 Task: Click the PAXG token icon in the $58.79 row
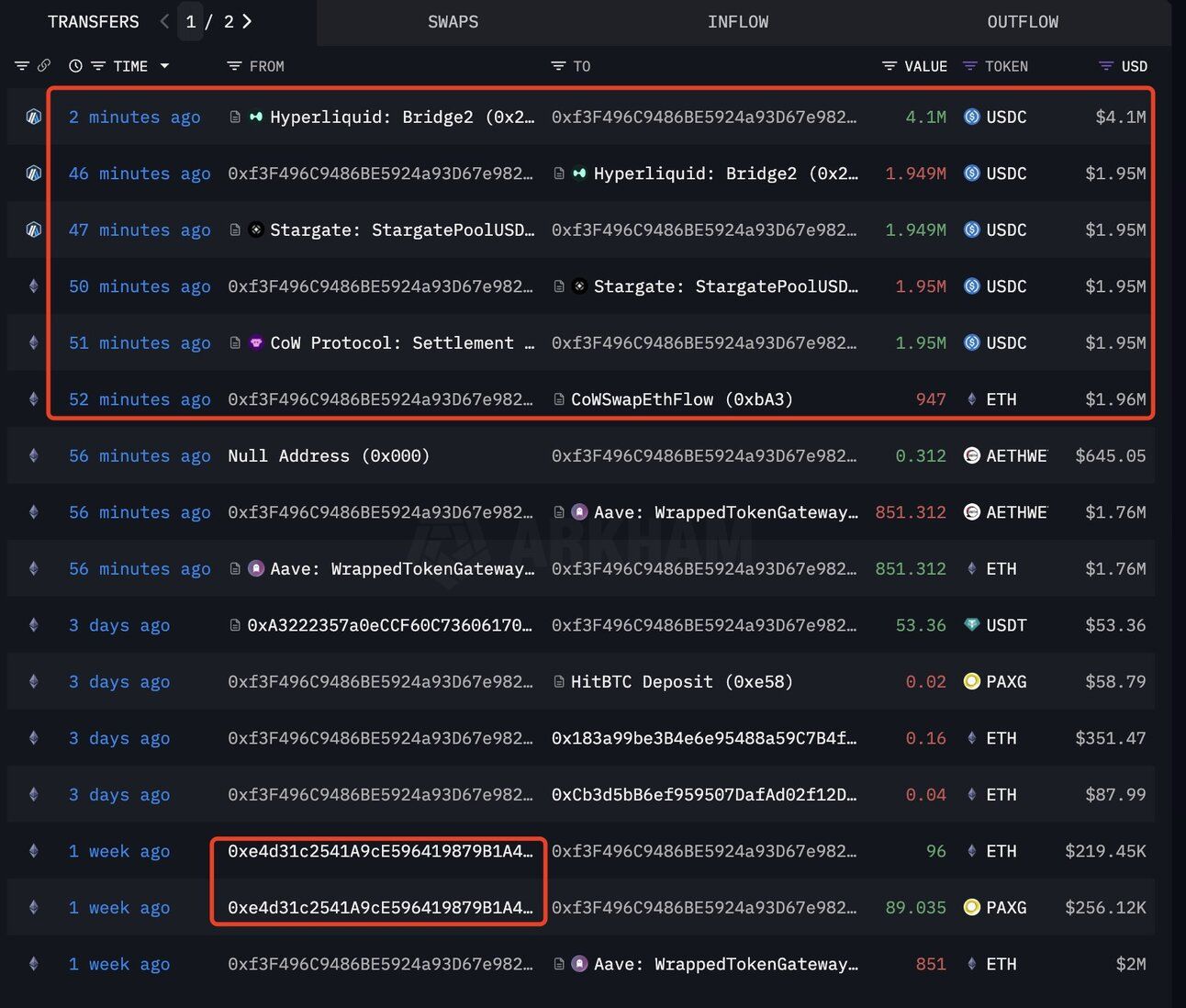click(971, 681)
